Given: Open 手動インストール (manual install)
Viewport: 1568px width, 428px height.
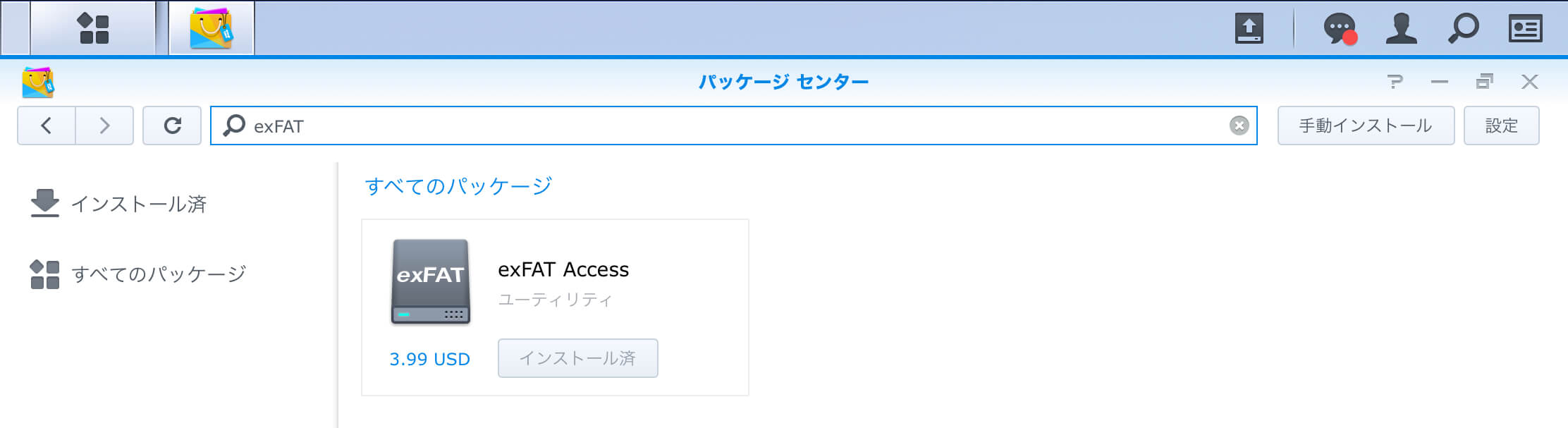Looking at the screenshot, I should pyautogui.click(x=1366, y=126).
